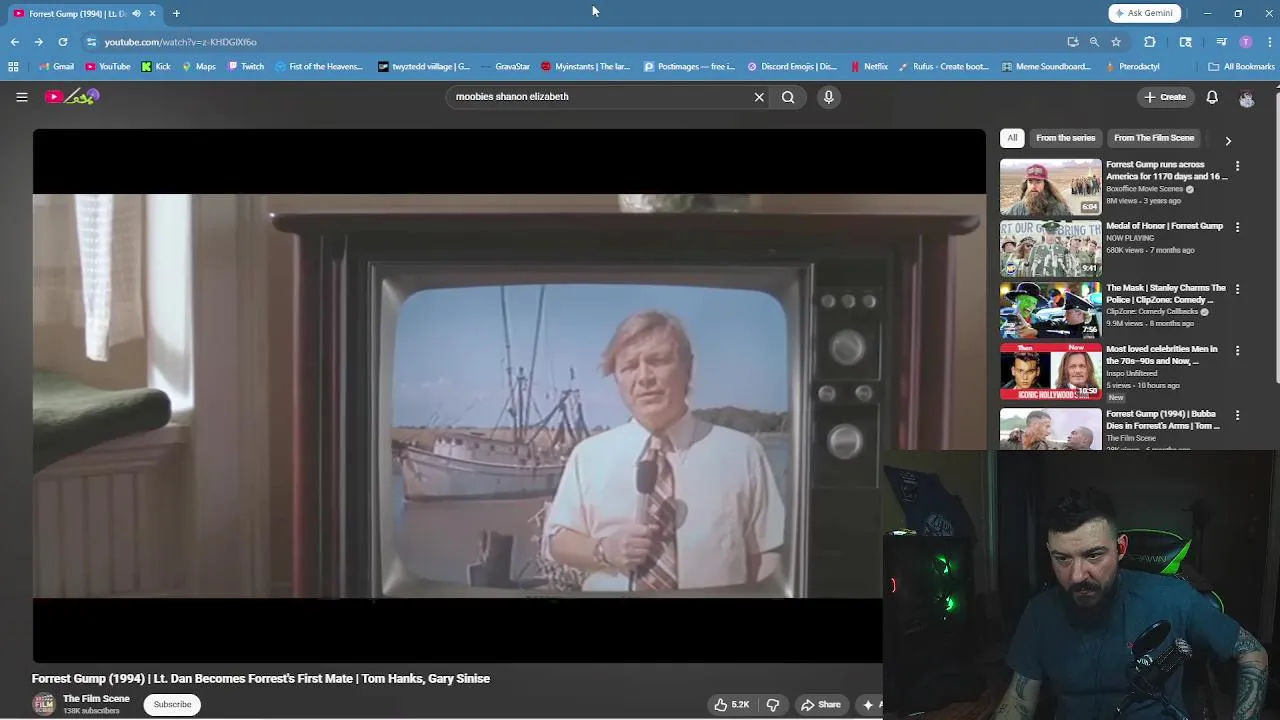Viewport: 1280px width, 720px height.
Task: Open Most loved celebrities Men title
Action: click(x=1162, y=355)
